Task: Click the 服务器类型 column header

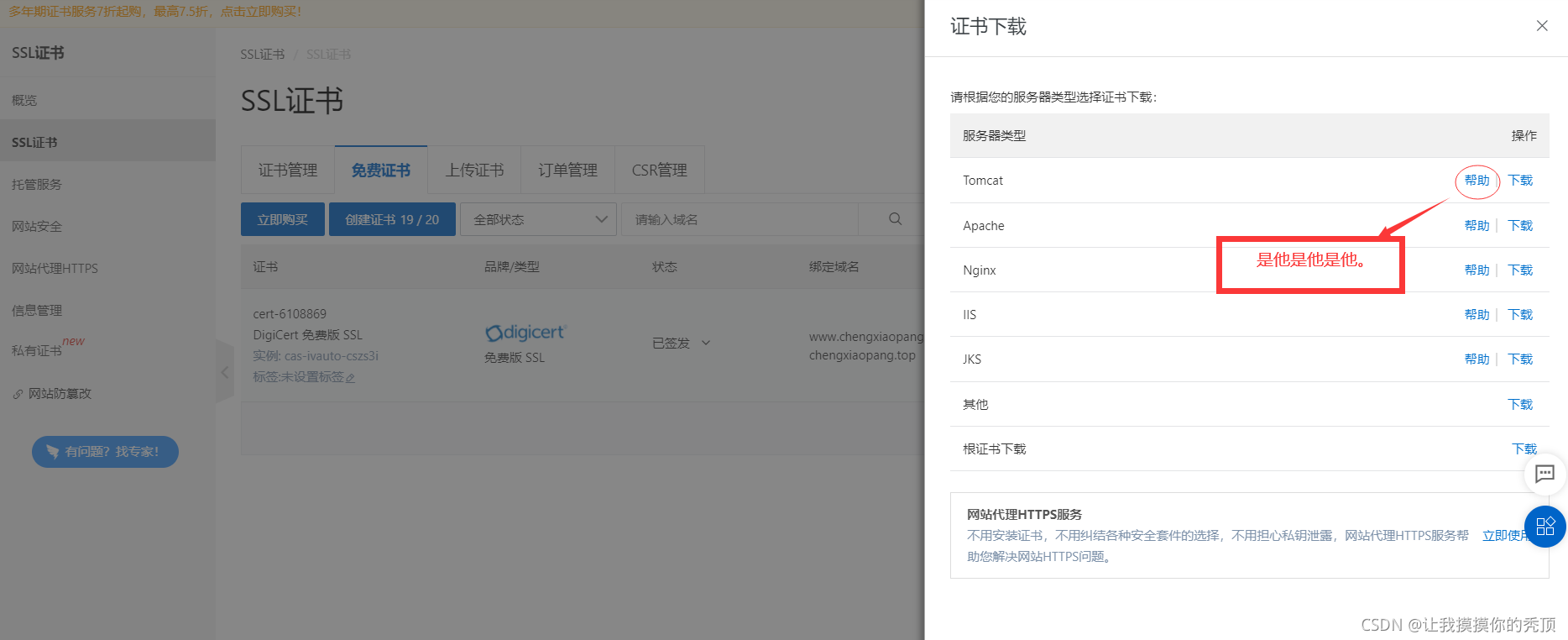Action: [994, 136]
